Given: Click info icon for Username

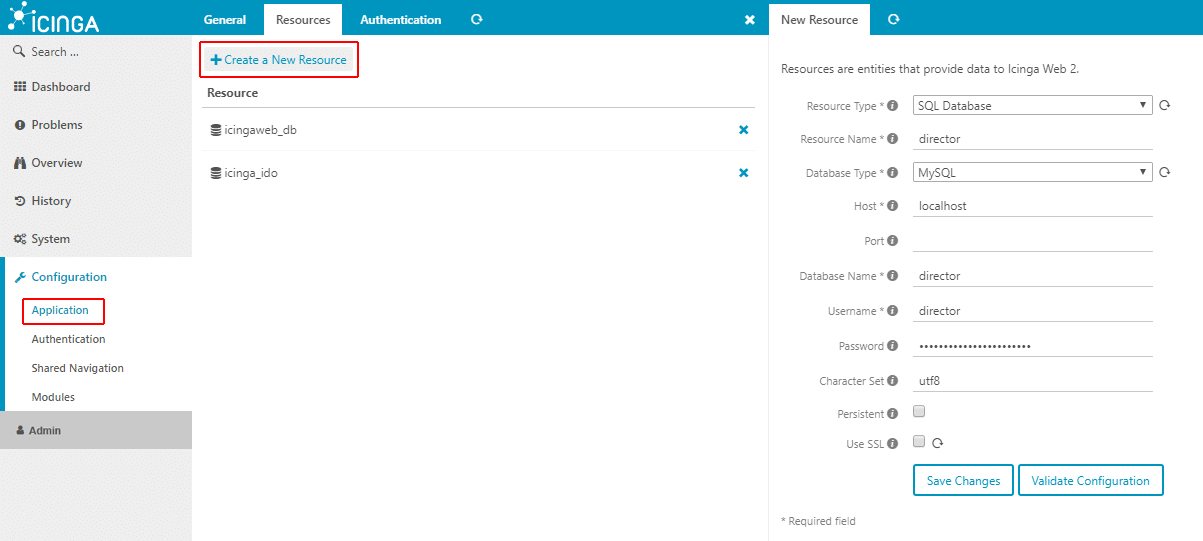Looking at the screenshot, I should click(892, 311).
